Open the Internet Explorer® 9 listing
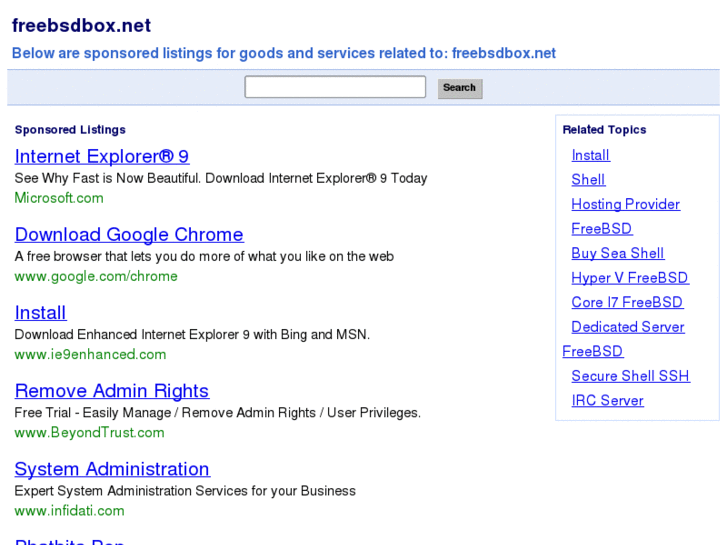 point(101,156)
